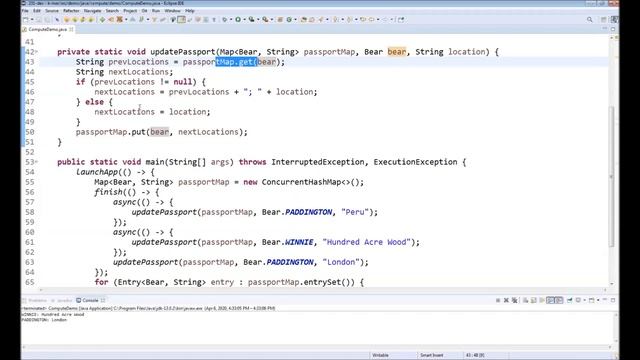Screen dimensions: 640x360
Task: Open the External Tools dropdown arrow
Action: coord(271,19)
